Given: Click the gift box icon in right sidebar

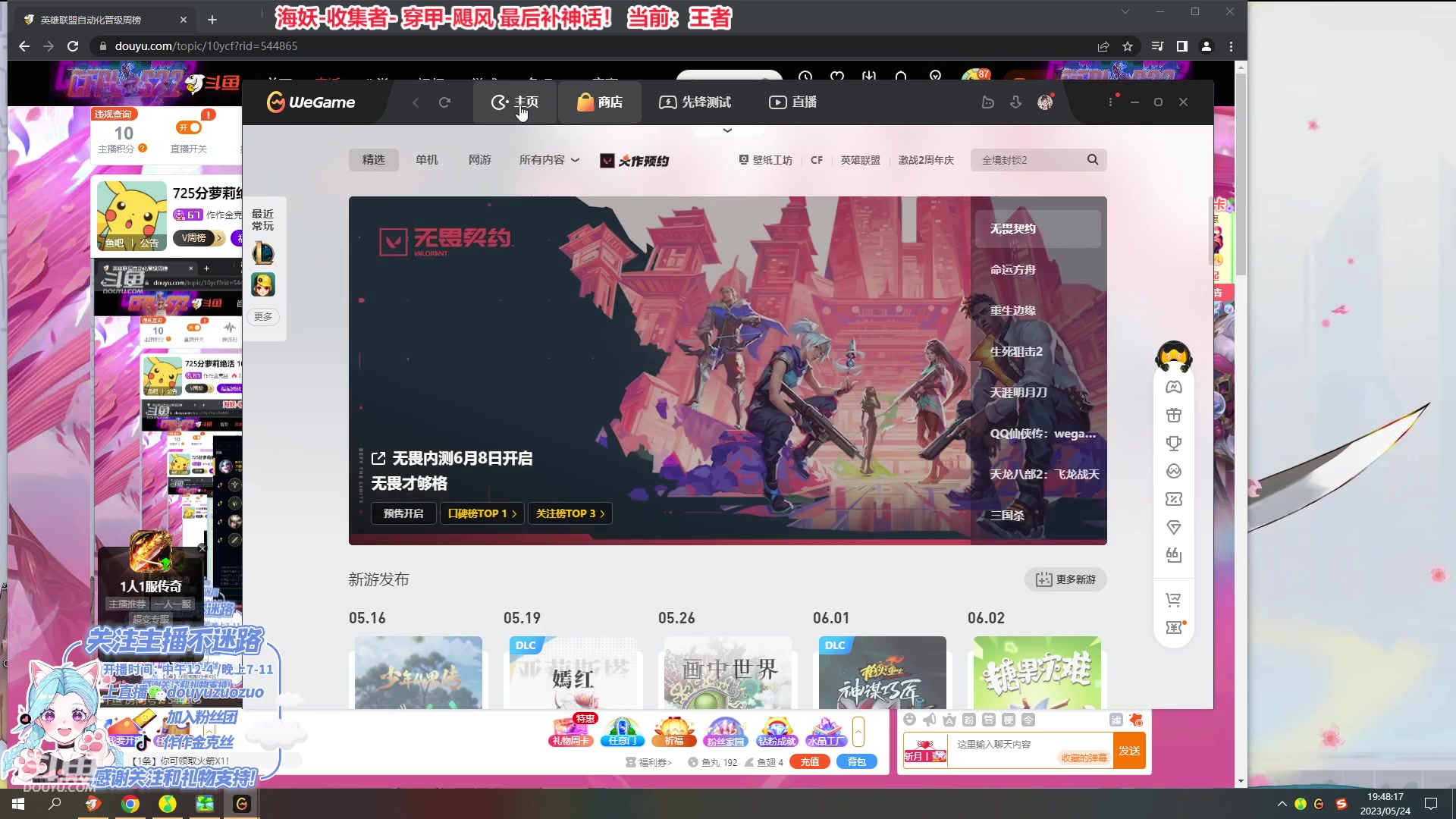Looking at the screenshot, I should point(1174,416).
